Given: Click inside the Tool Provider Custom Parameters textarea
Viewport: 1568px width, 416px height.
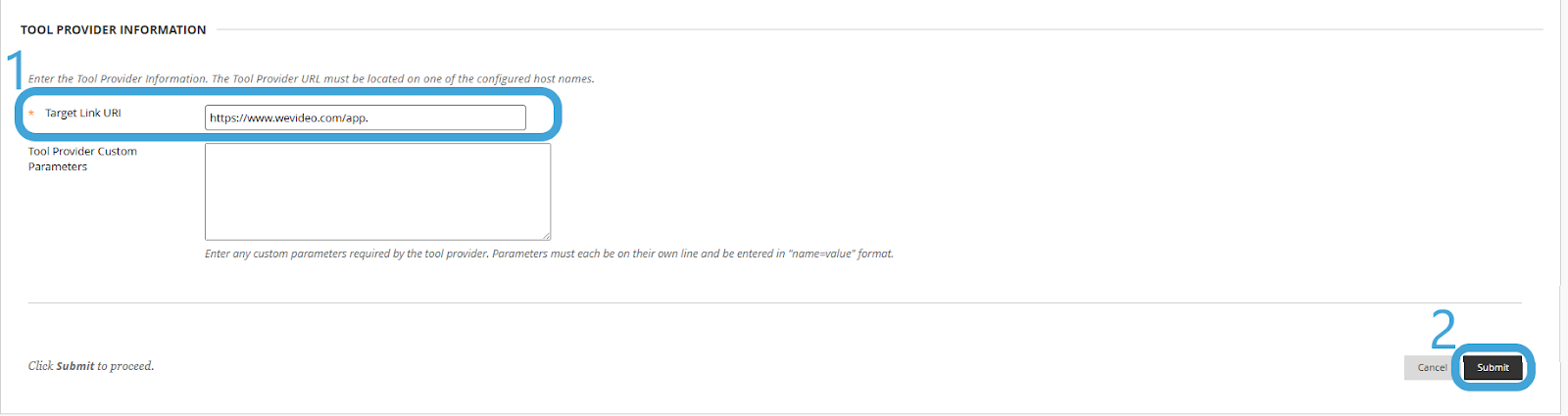Looking at the screenshot, I should [x=377, y=192].
